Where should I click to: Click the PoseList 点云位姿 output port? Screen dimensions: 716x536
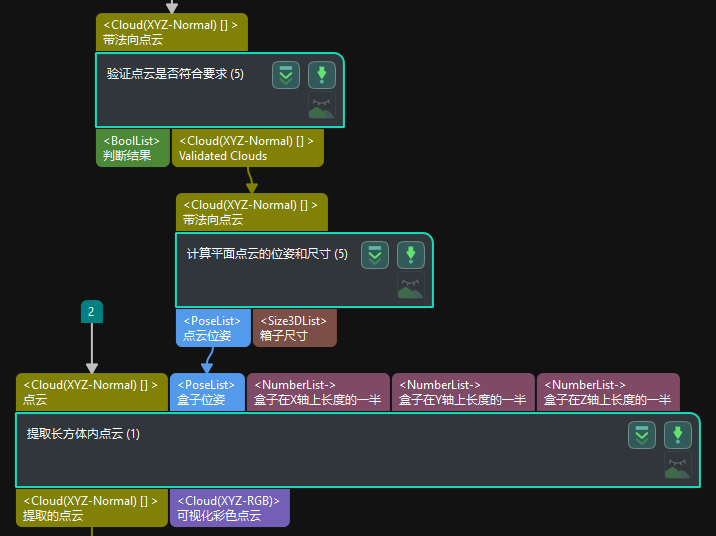(x=213, y=328)
